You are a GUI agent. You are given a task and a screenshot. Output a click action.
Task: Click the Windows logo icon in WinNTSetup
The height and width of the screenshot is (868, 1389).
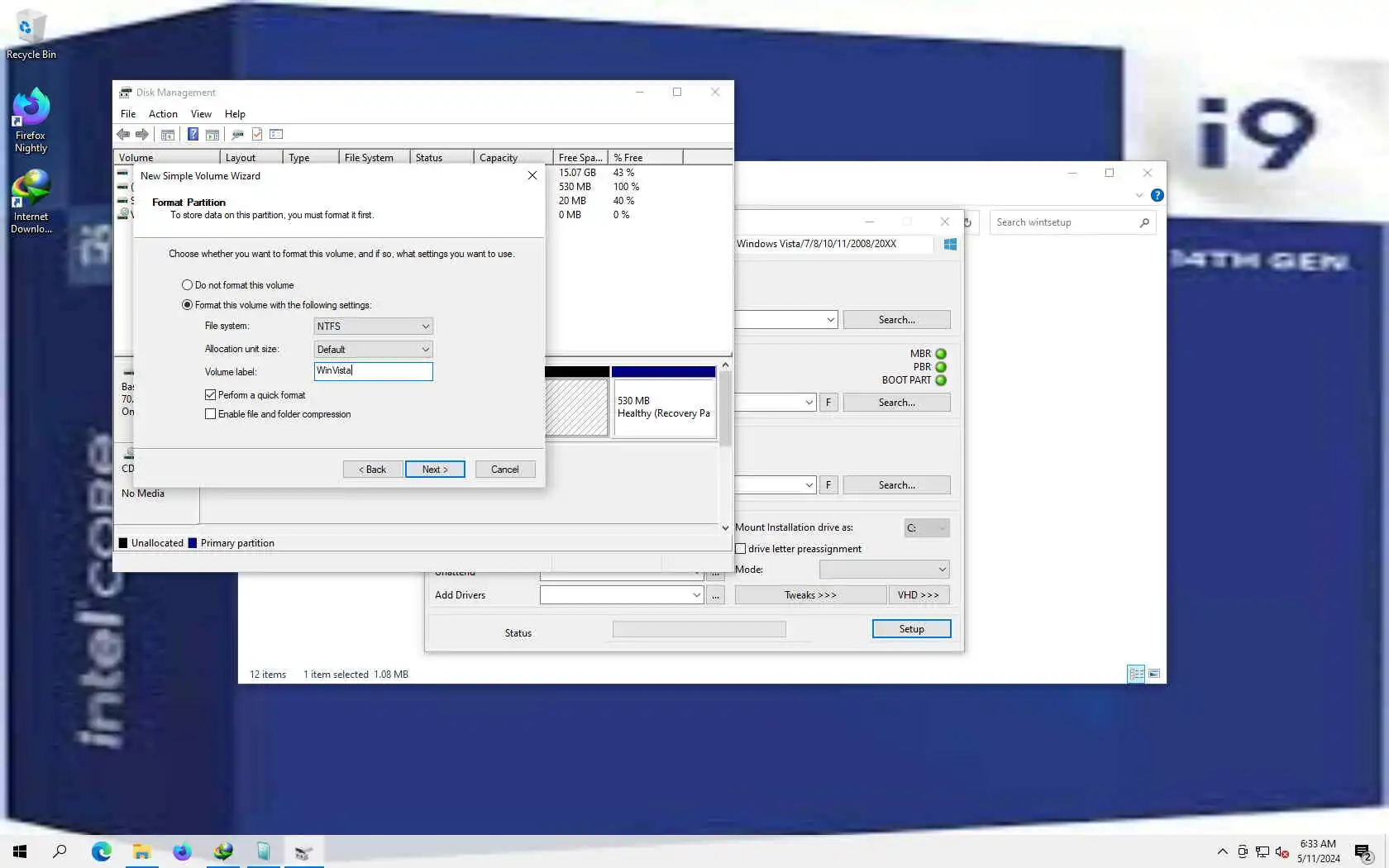[950, 244]
